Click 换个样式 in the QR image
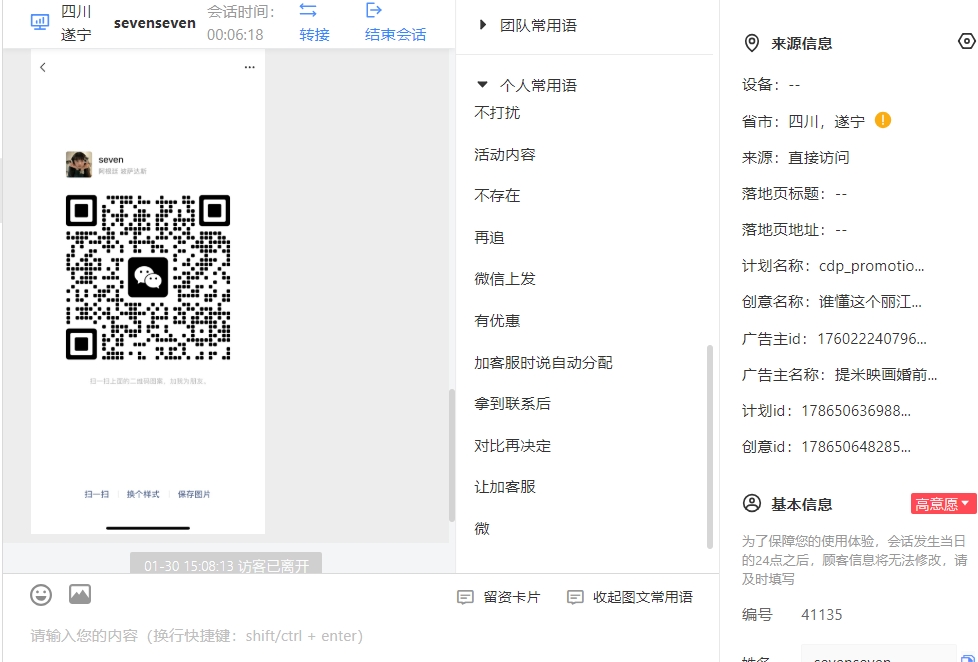Image resolution: width=978 pixels, height=662 pixels. 143,494
